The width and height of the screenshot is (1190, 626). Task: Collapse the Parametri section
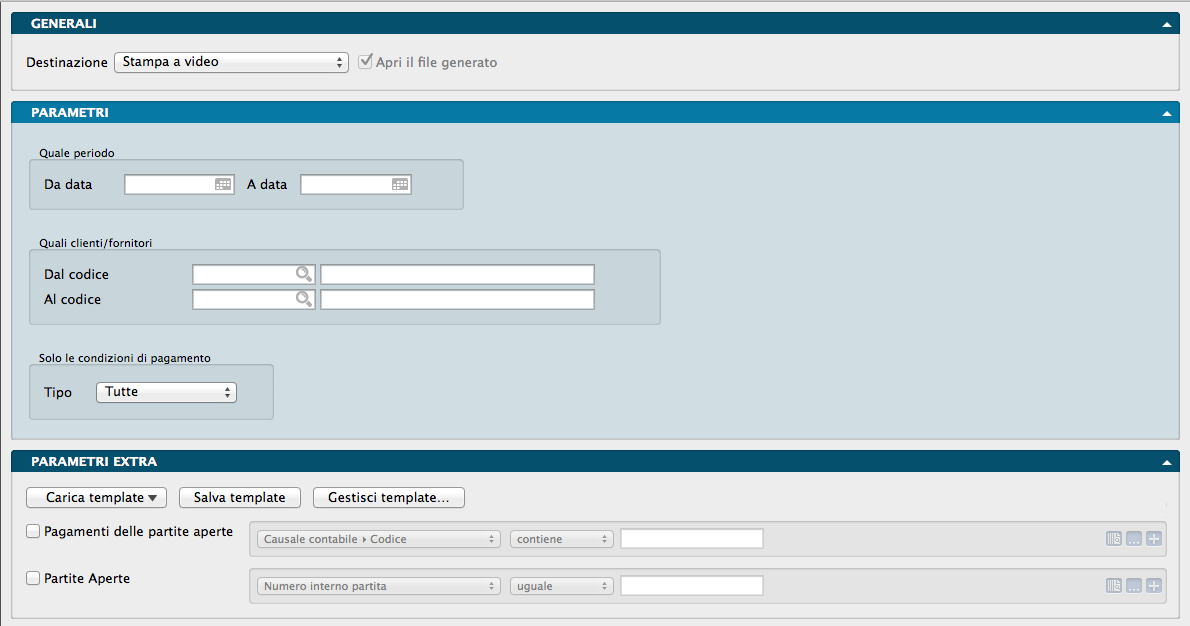coord(1166,114)
